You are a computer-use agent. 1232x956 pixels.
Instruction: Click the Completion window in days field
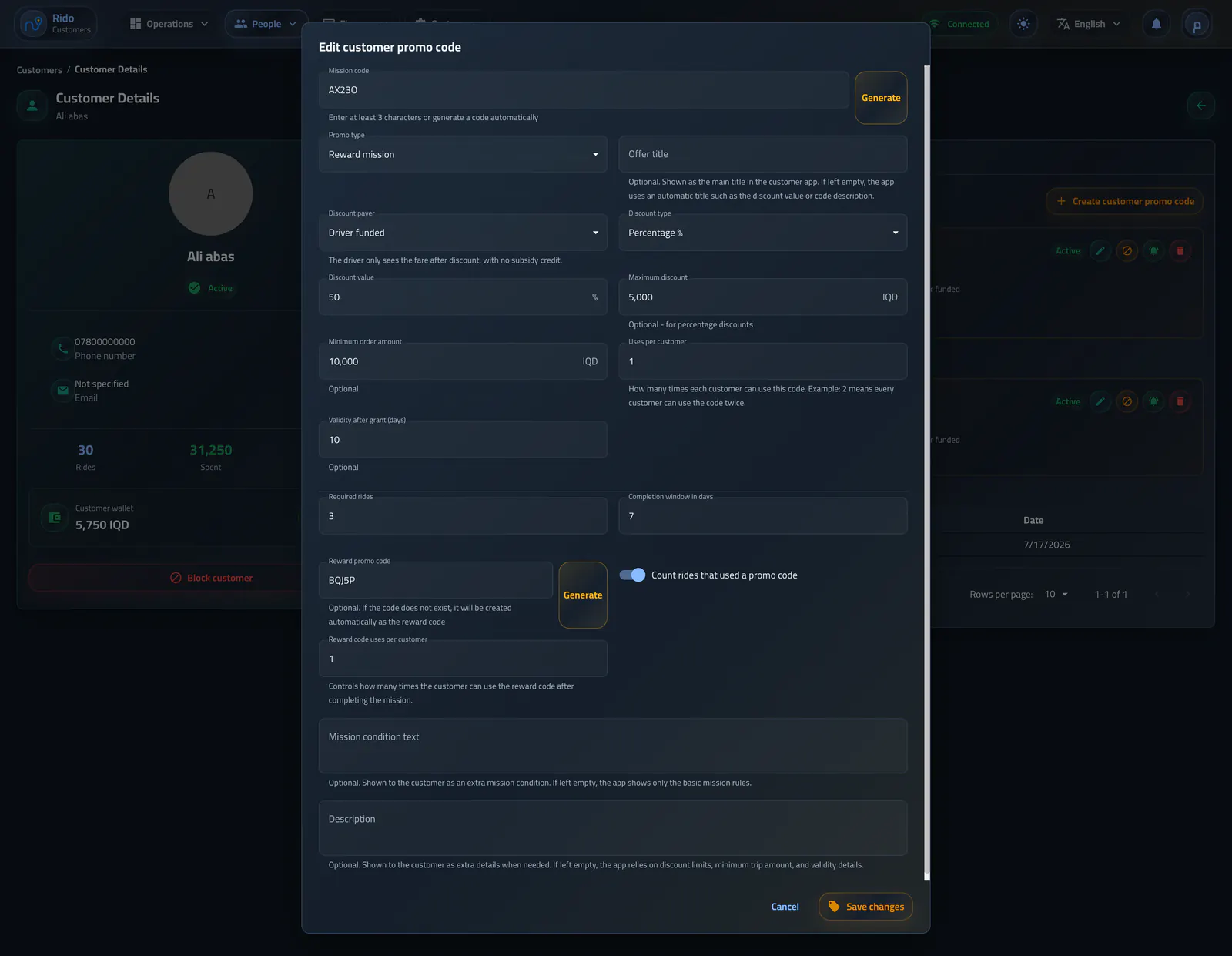763,516
